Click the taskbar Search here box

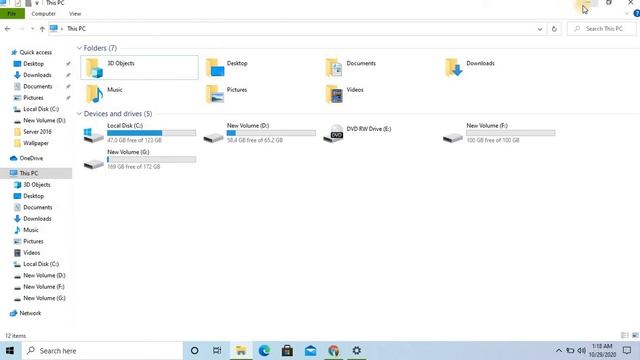pos(102,351)
